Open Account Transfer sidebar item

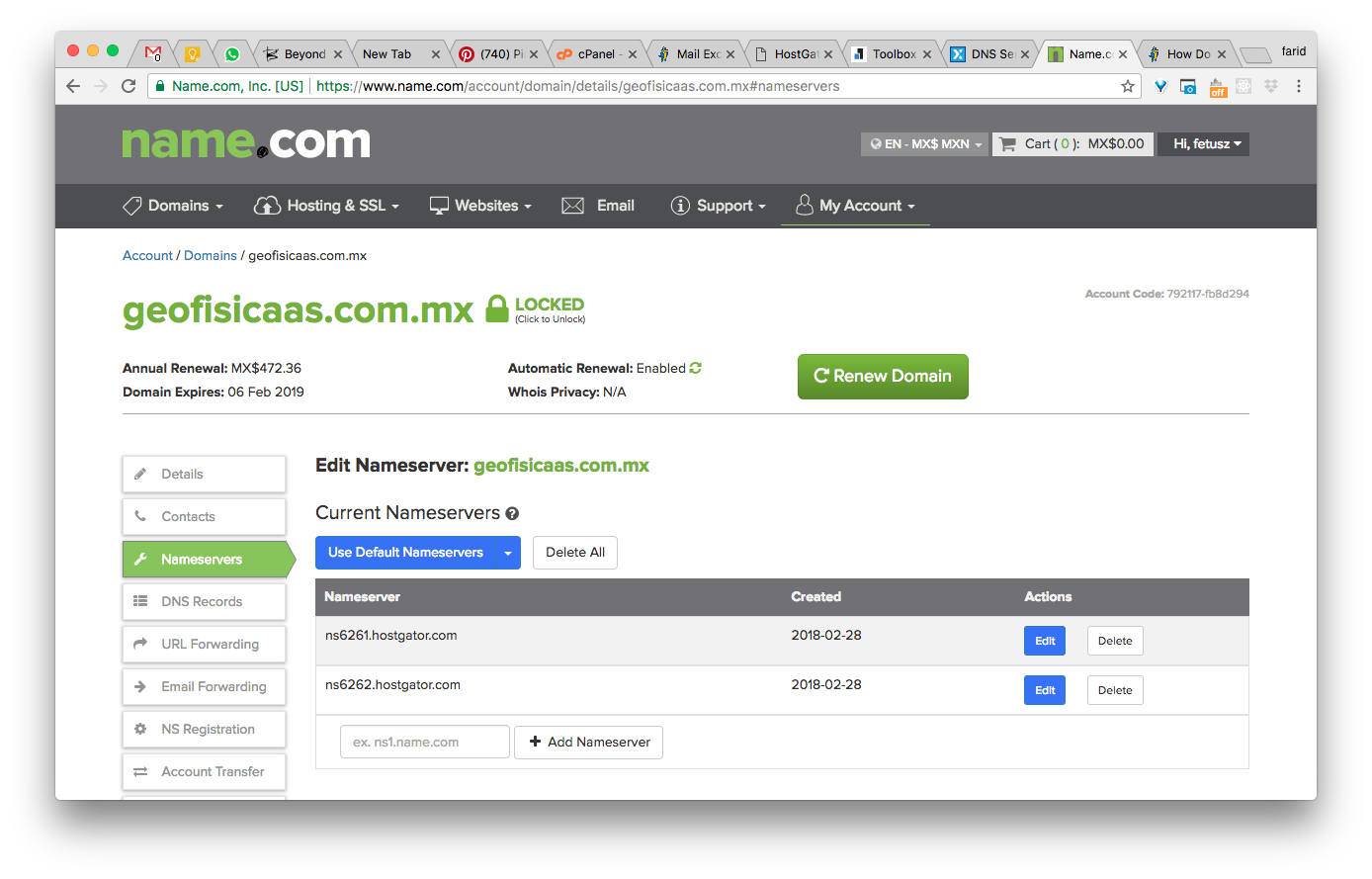click(205, 772)
